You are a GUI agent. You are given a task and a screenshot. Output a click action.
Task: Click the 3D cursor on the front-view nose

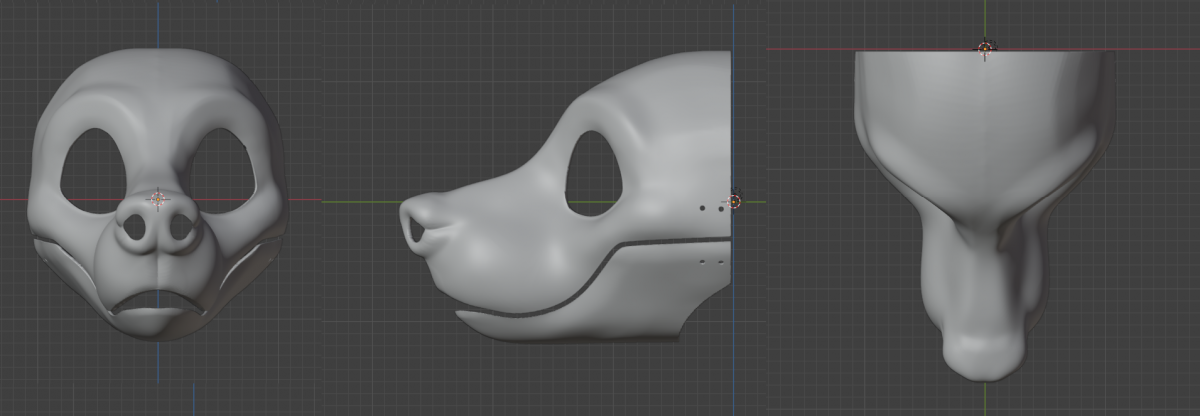pyautogui.click(x=157, y=199)
